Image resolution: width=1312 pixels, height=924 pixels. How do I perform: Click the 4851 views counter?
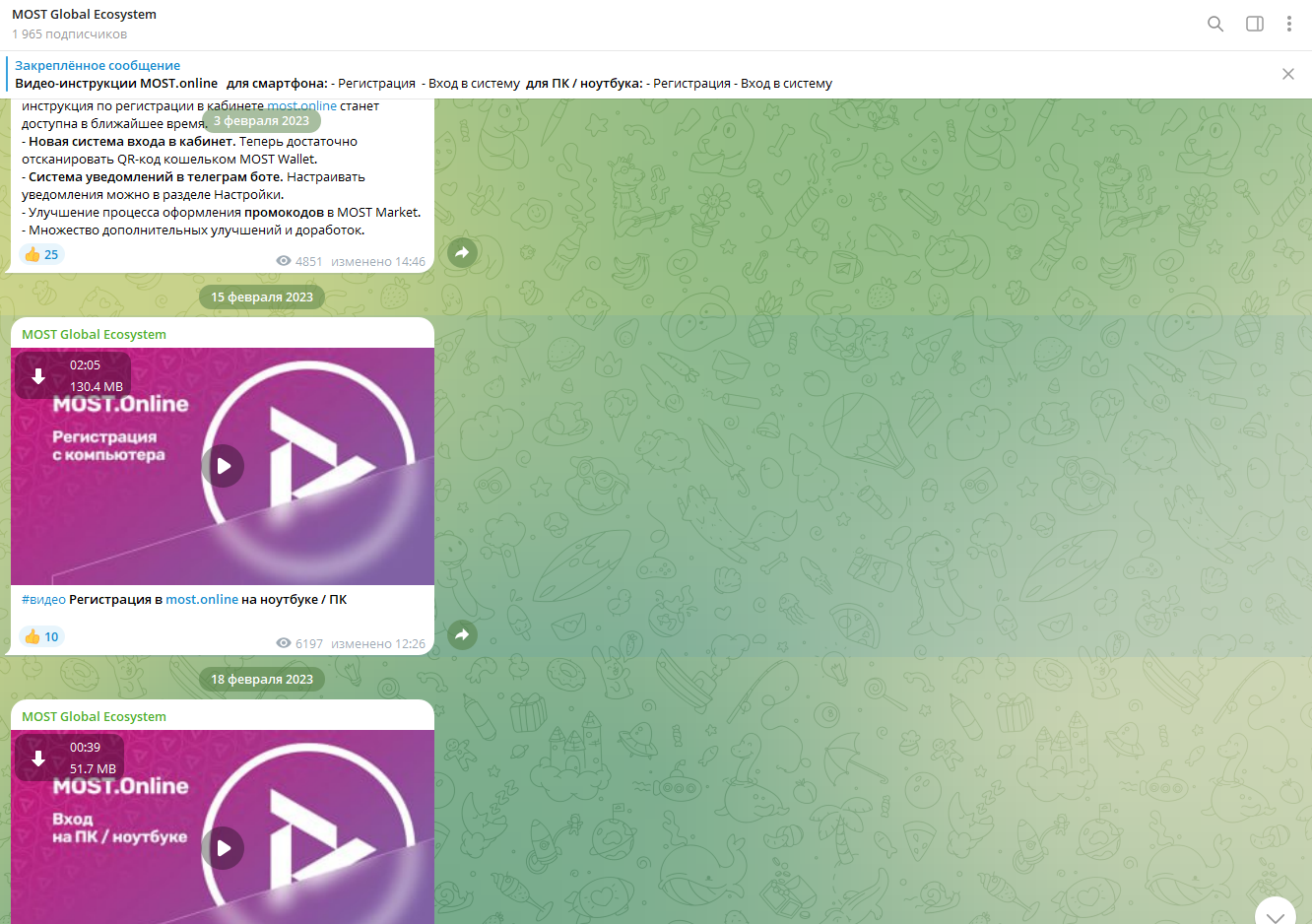tap(299, 261)
